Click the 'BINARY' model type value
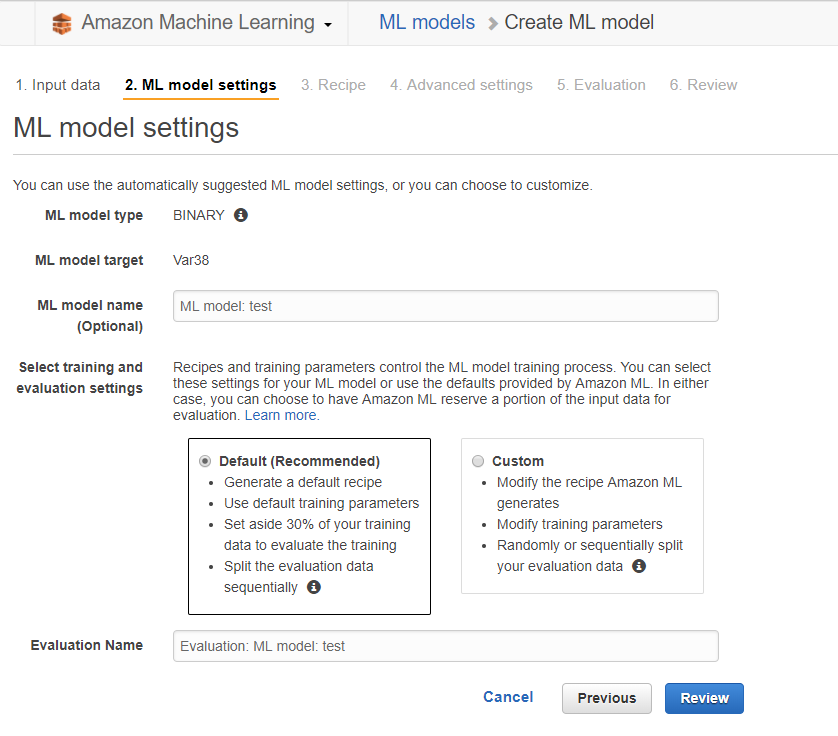 [199, 215]
